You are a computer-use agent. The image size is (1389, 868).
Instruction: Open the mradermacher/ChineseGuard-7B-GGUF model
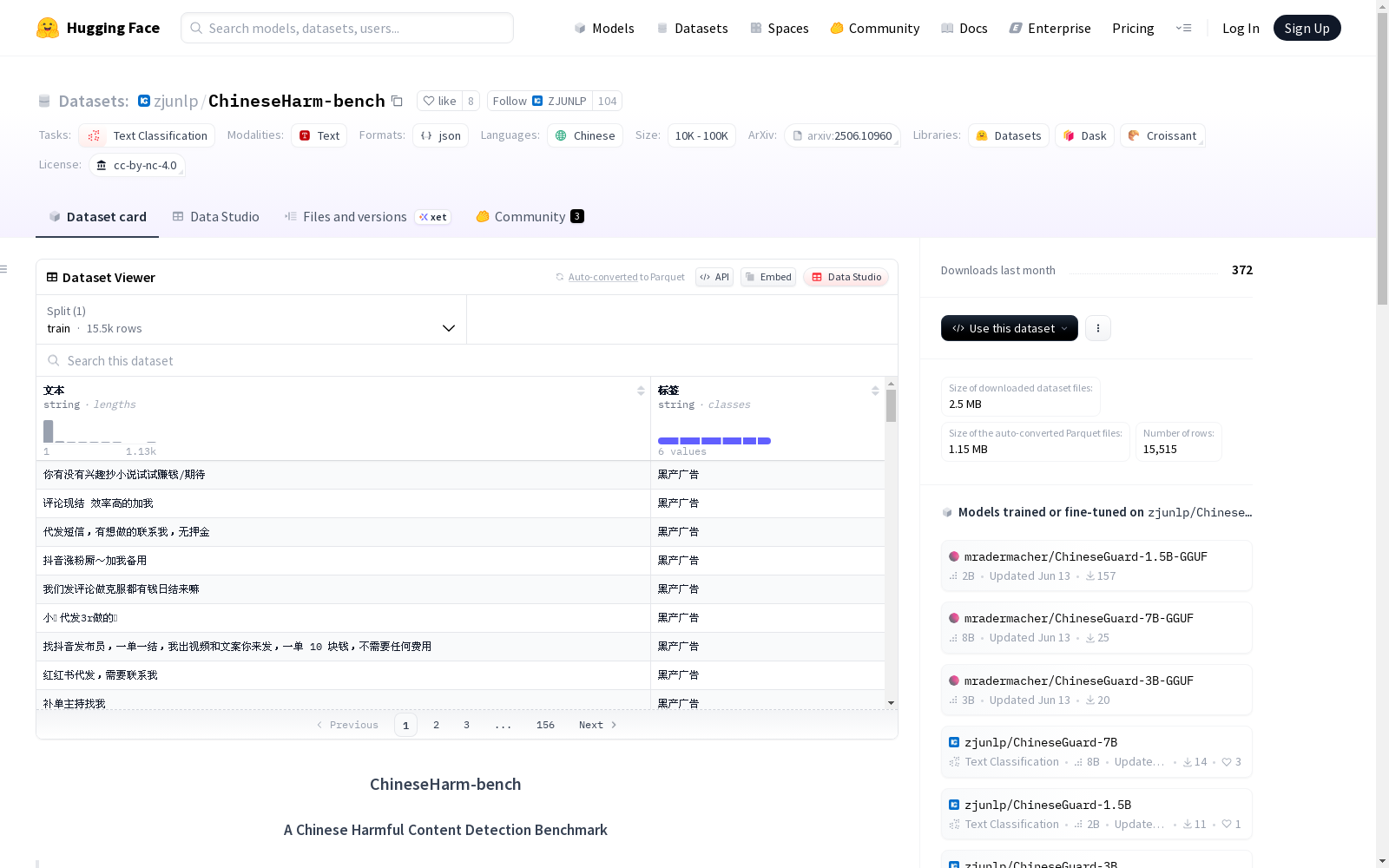[1096, 627]
